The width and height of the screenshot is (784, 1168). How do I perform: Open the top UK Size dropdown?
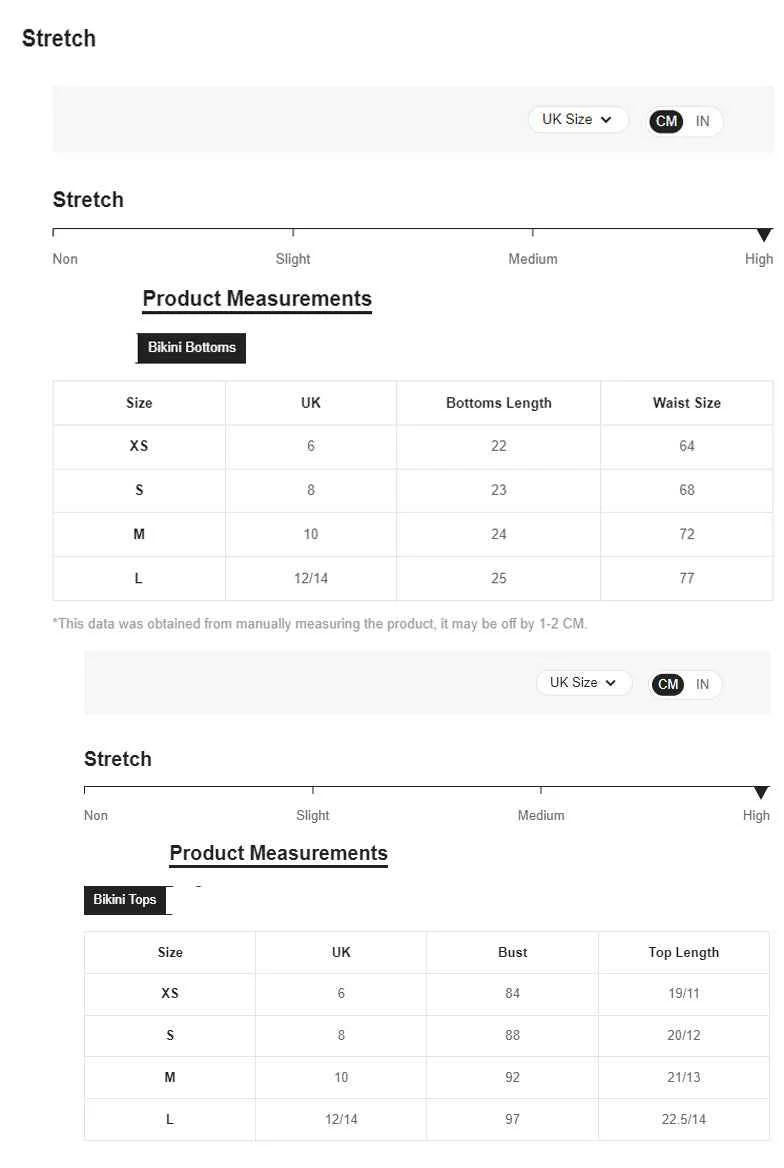(578, 120)
